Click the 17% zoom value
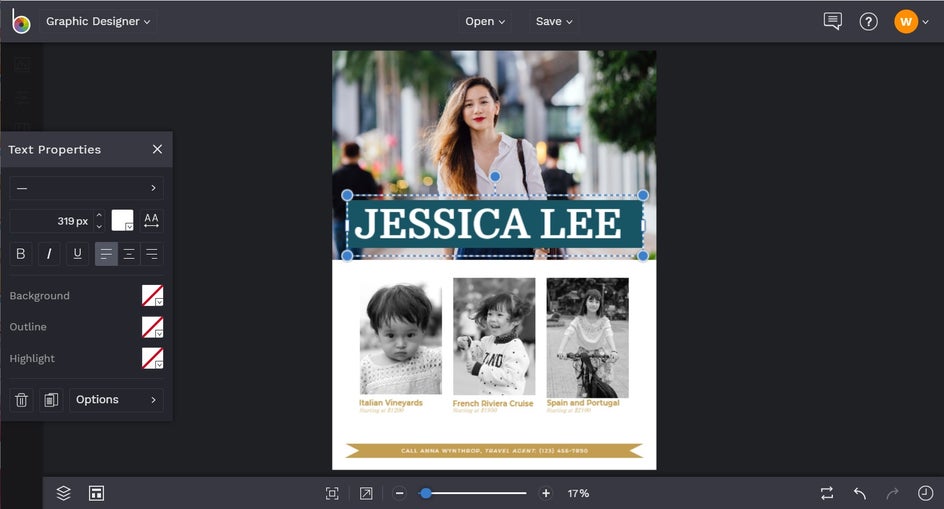944x509 pixels. tap(578, 493)
